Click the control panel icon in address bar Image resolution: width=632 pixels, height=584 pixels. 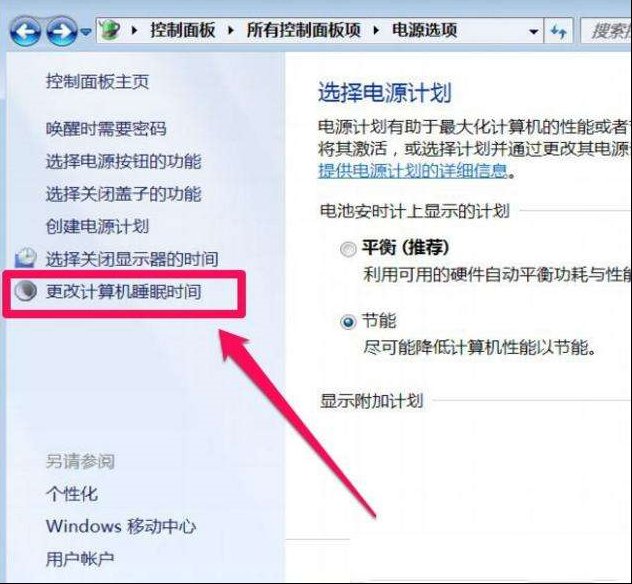pyautogui.click(x=110, y=30)
